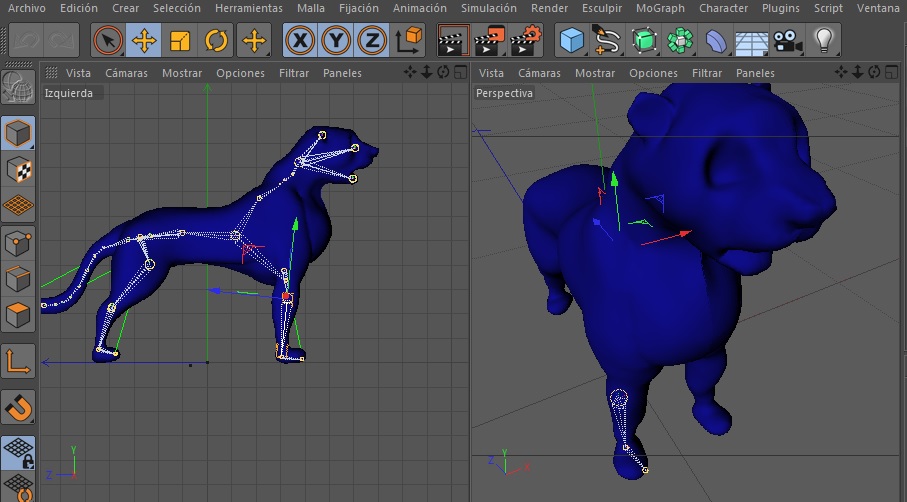Open the render settings icon
This screenshot has height=502, width=907.
525,41
